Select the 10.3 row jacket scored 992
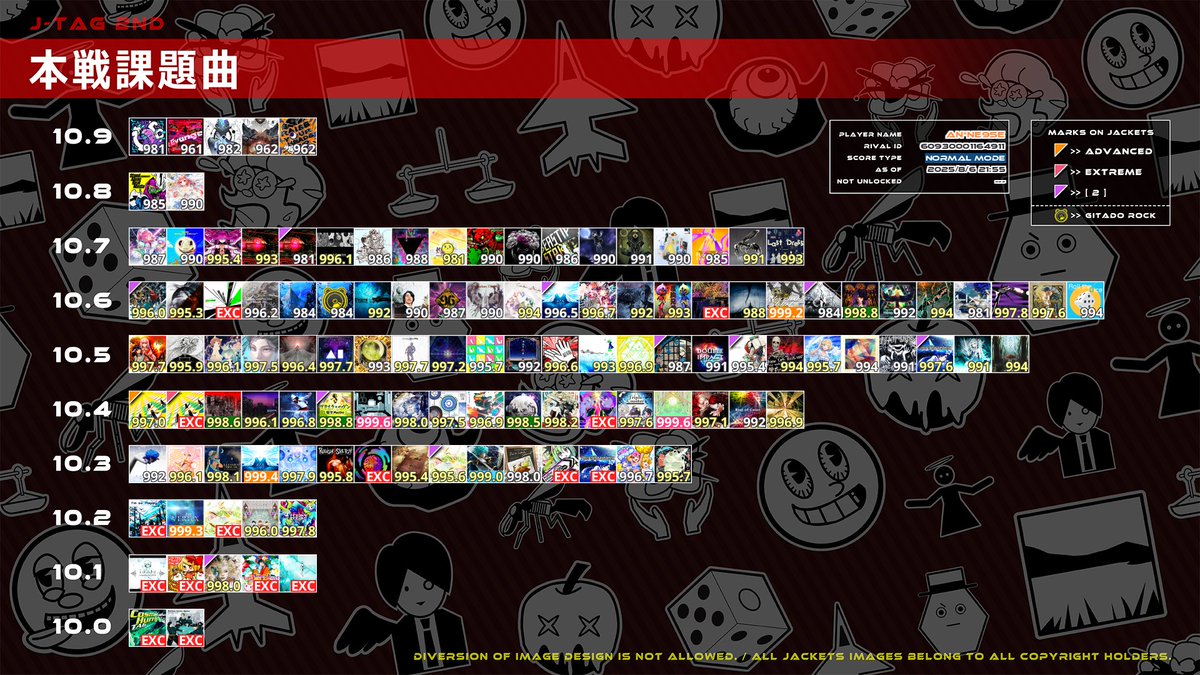The width and height of the screenshot is (1200, 675). tap(148, 464)
